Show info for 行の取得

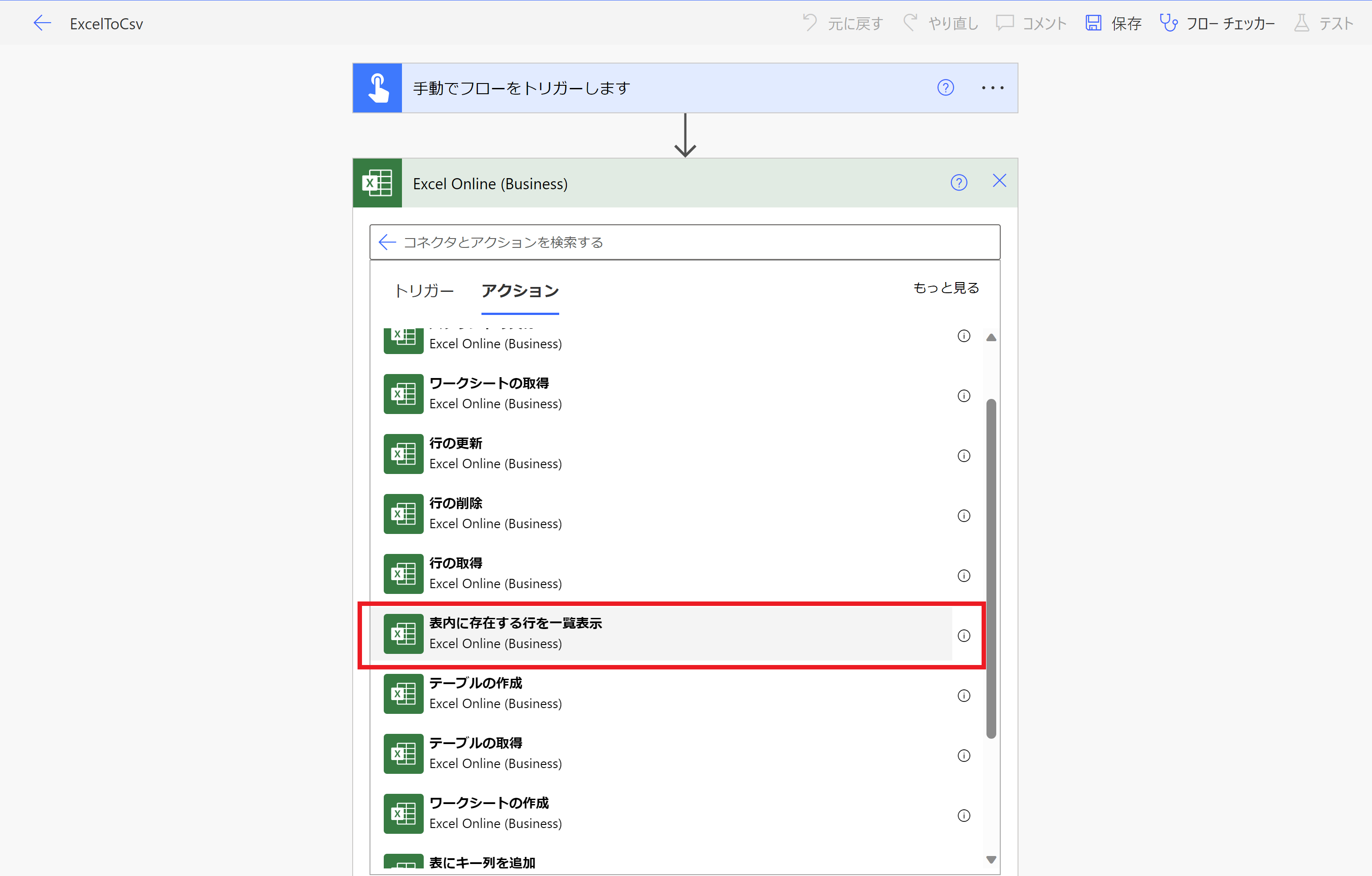[963, 576]
